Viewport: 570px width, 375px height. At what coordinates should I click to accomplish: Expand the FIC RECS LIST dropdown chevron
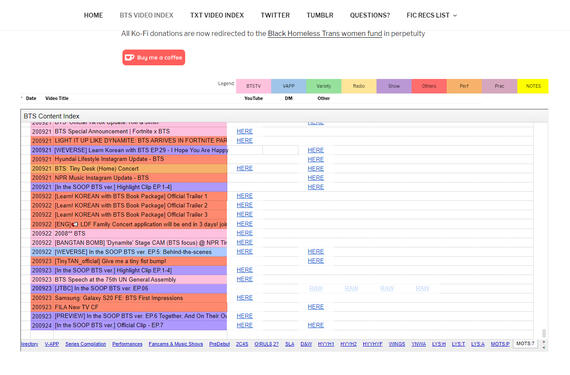(455, 16)
